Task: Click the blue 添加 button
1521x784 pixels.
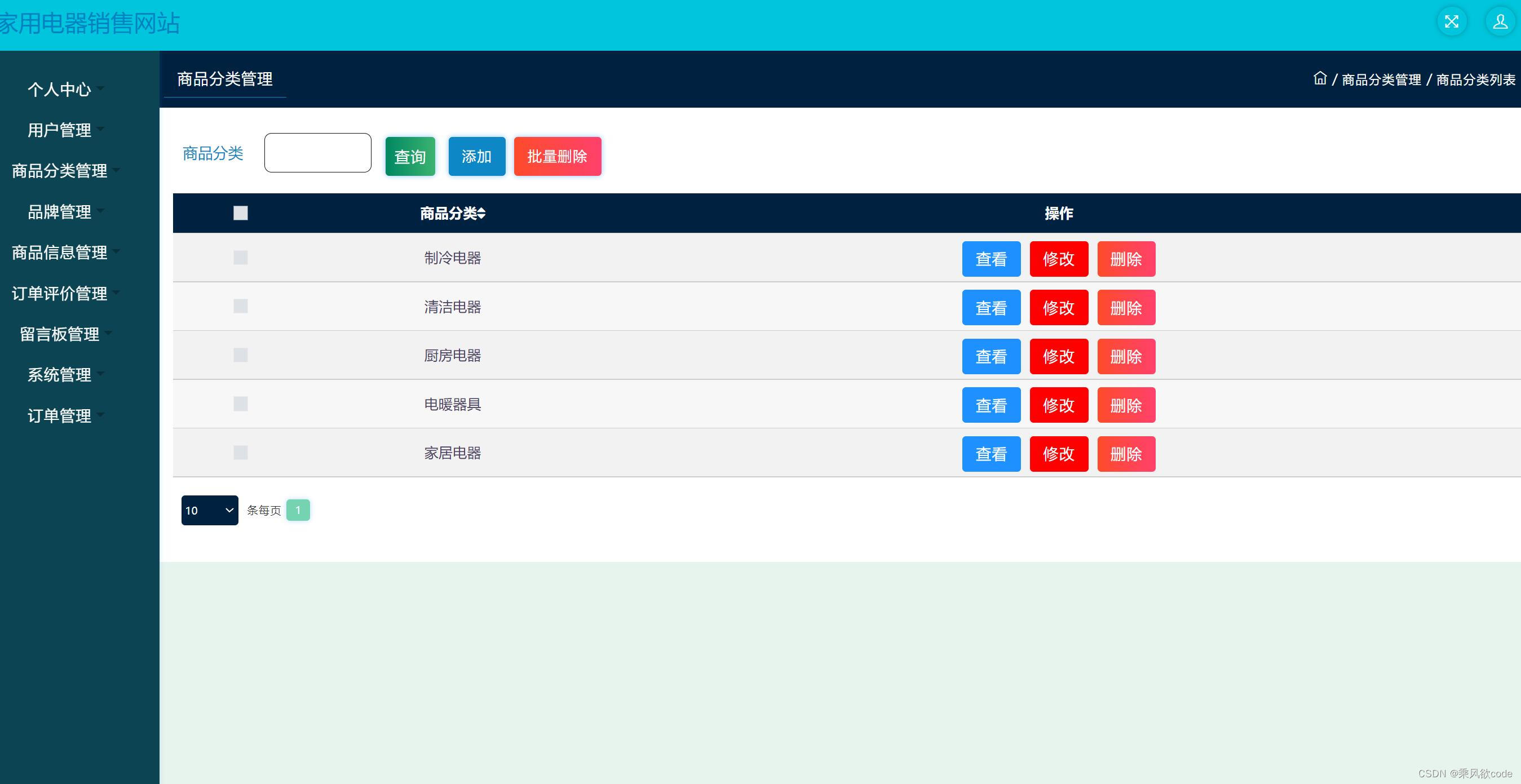Action: [476, 157]
